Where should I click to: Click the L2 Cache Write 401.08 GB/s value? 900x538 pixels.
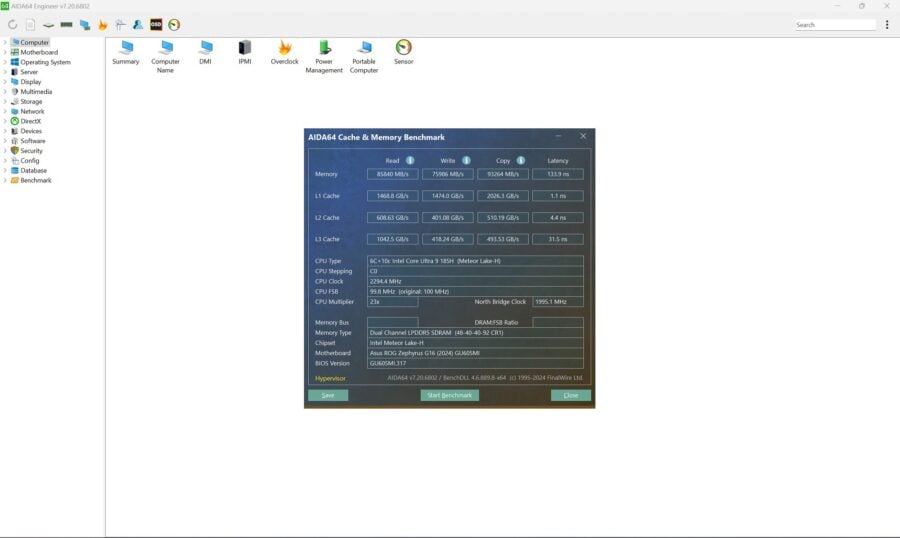[x=448, y=218]
